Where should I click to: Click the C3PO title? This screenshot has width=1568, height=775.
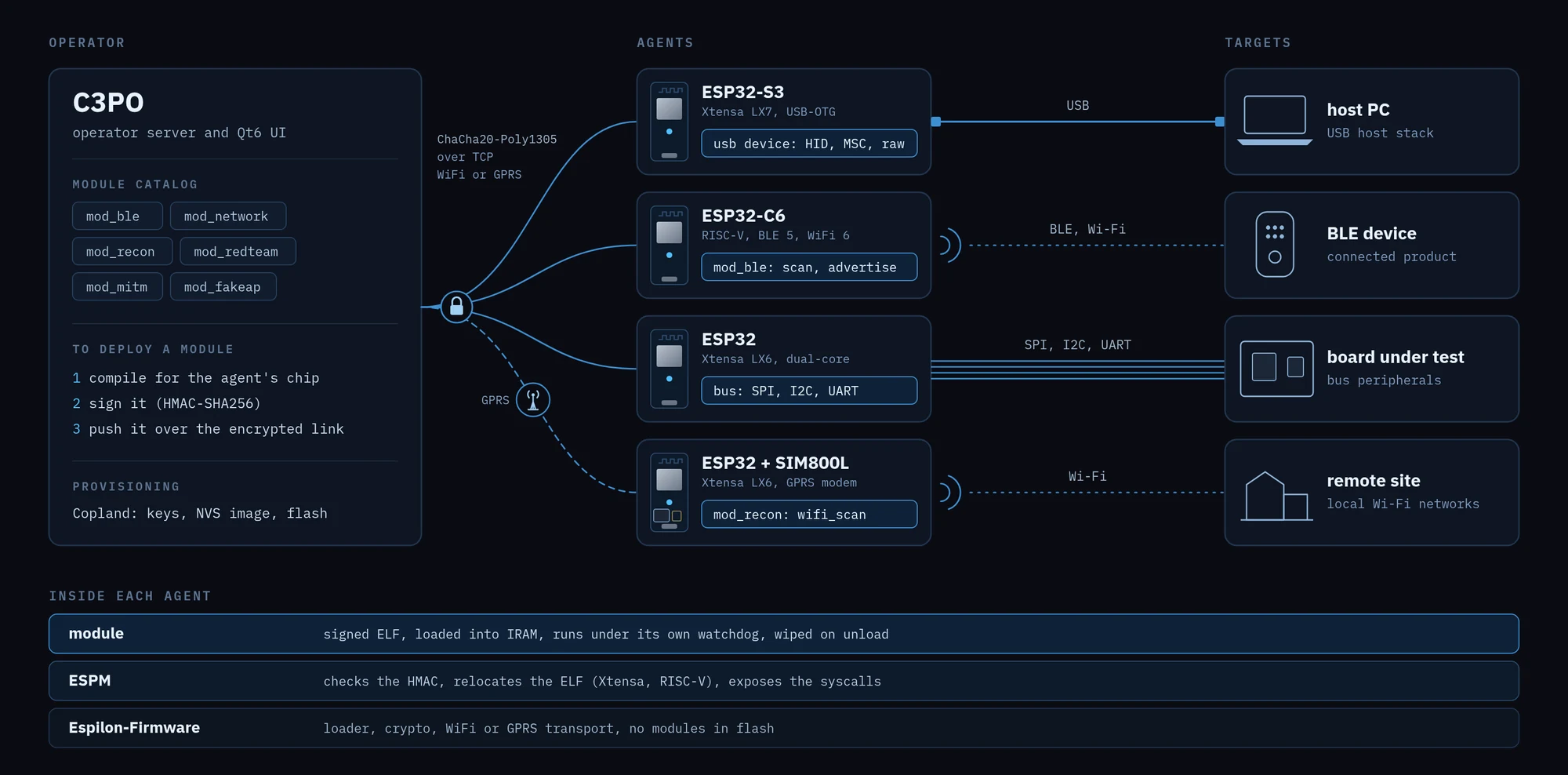point(108,103)
